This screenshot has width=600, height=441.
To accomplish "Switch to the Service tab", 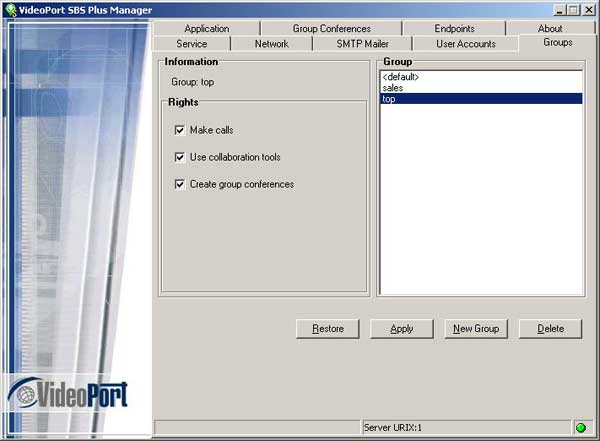I will (192, 44).
